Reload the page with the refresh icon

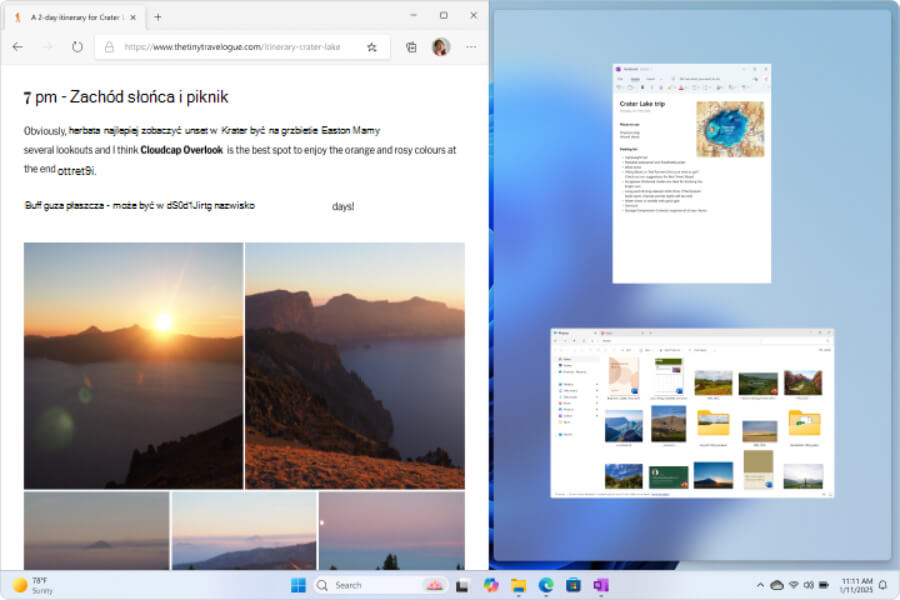pyautogui.click(x=77, y=46)
